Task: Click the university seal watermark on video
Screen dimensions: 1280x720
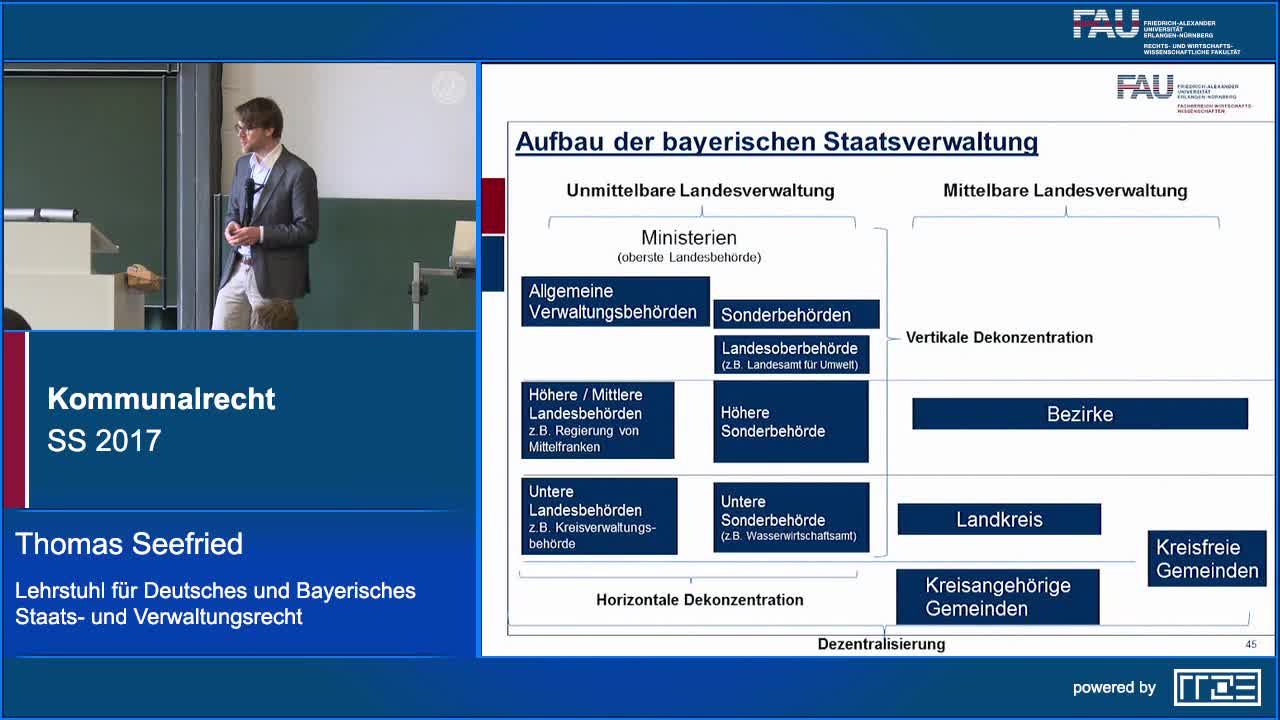Action: click(x=449, y=88)
